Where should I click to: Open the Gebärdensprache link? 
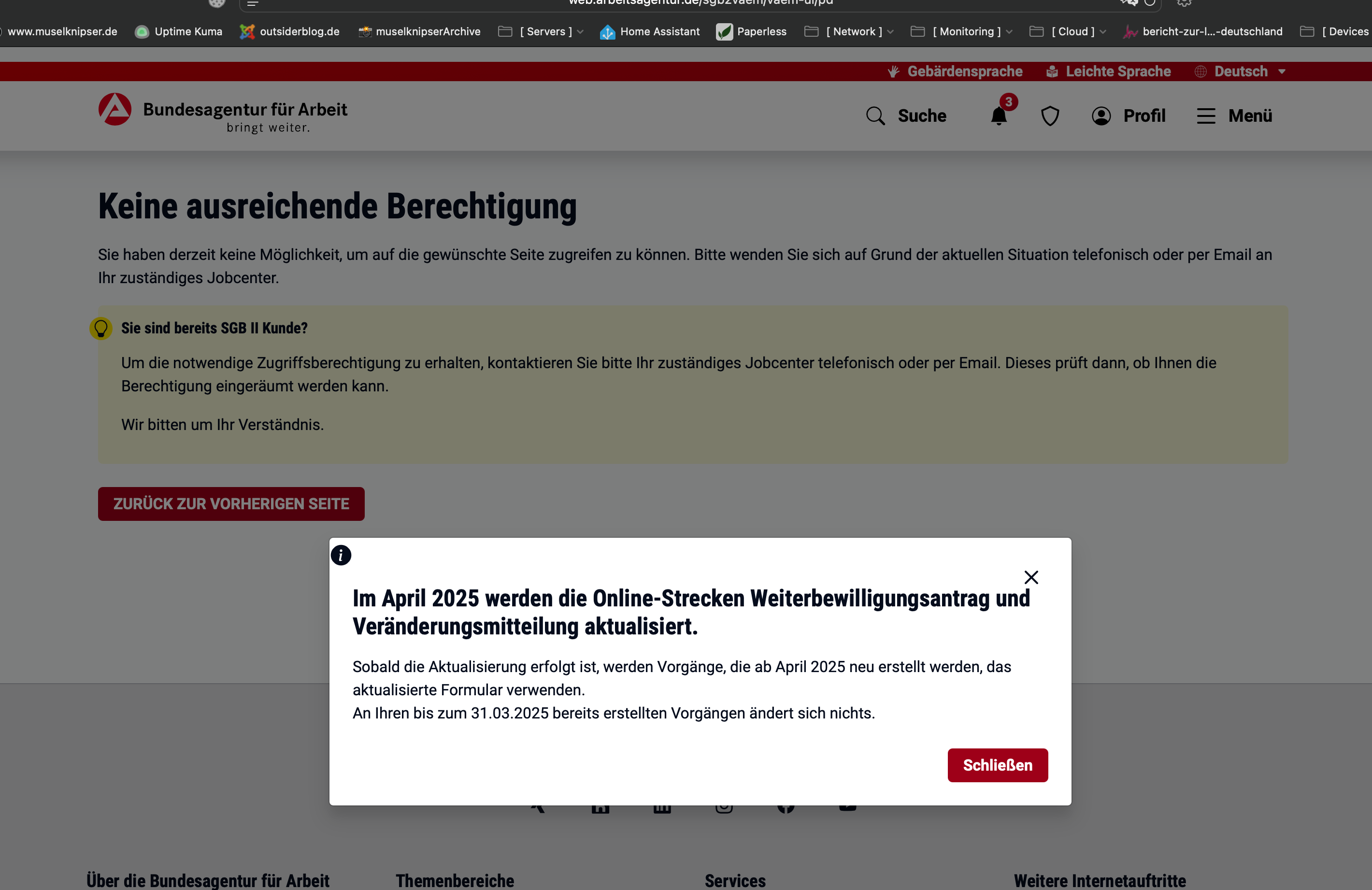[x=954, y=72]
